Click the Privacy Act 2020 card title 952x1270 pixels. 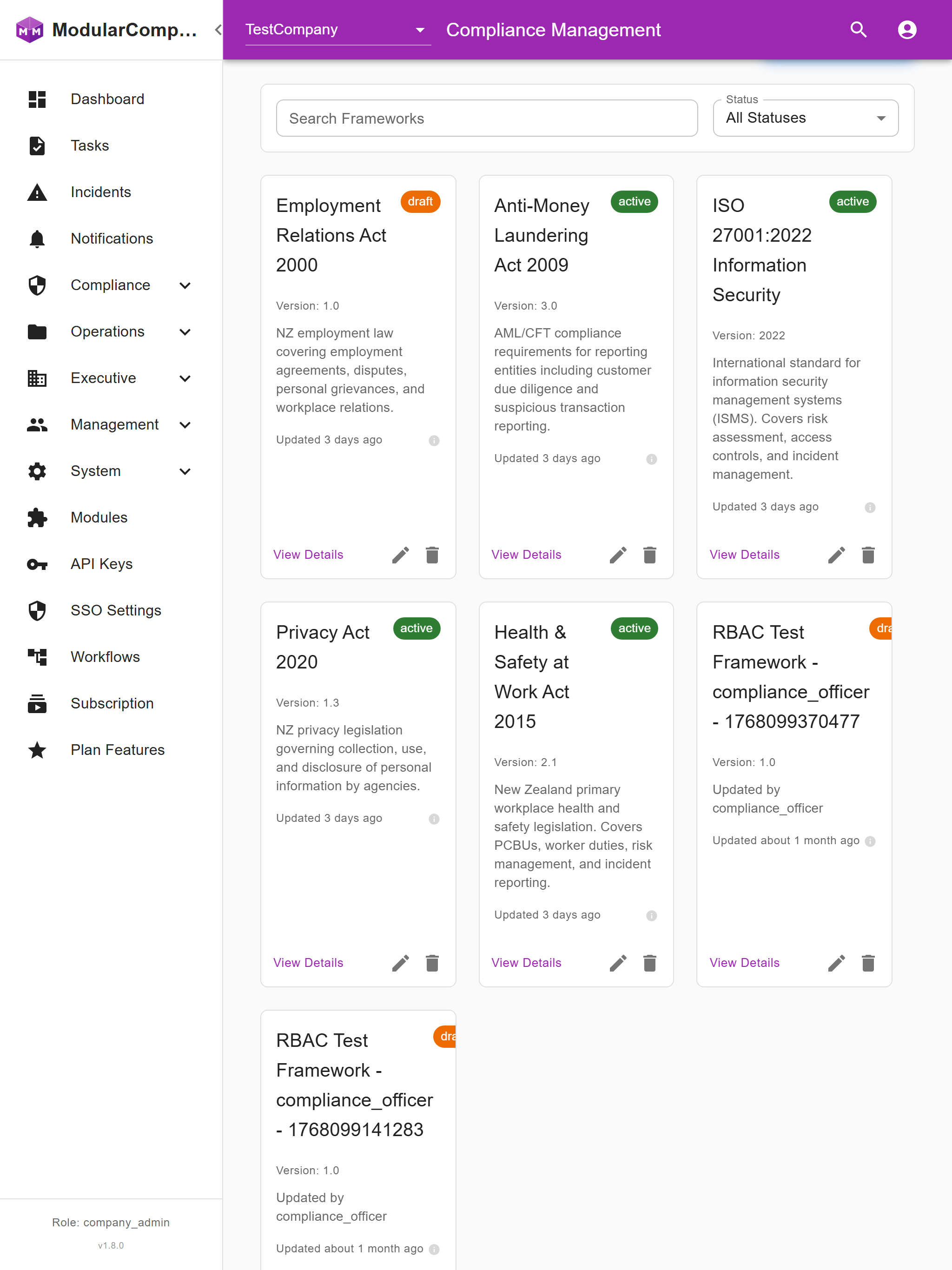click(x=323, y=647)
